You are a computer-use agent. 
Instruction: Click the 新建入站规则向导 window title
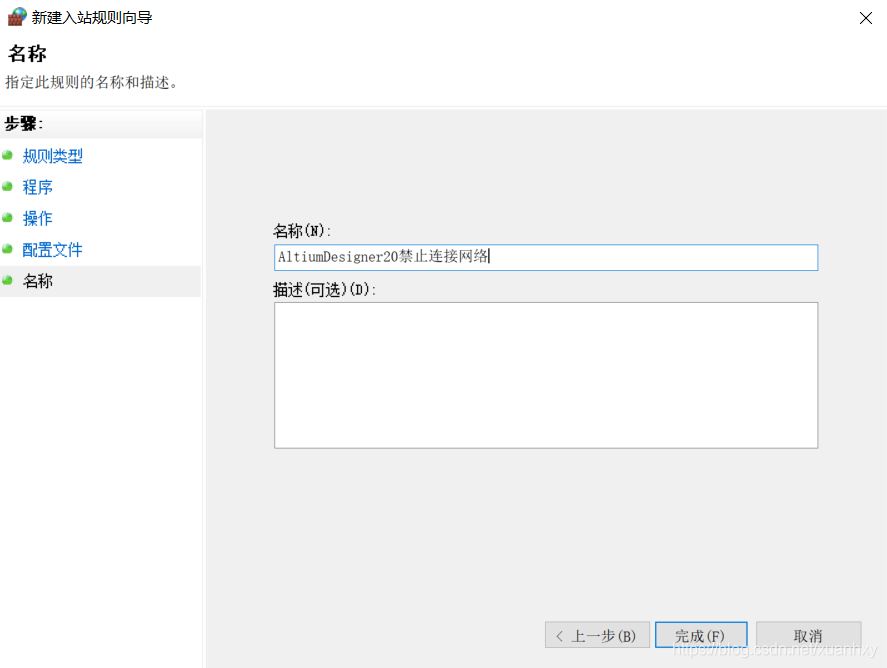[x=92, y=18]
